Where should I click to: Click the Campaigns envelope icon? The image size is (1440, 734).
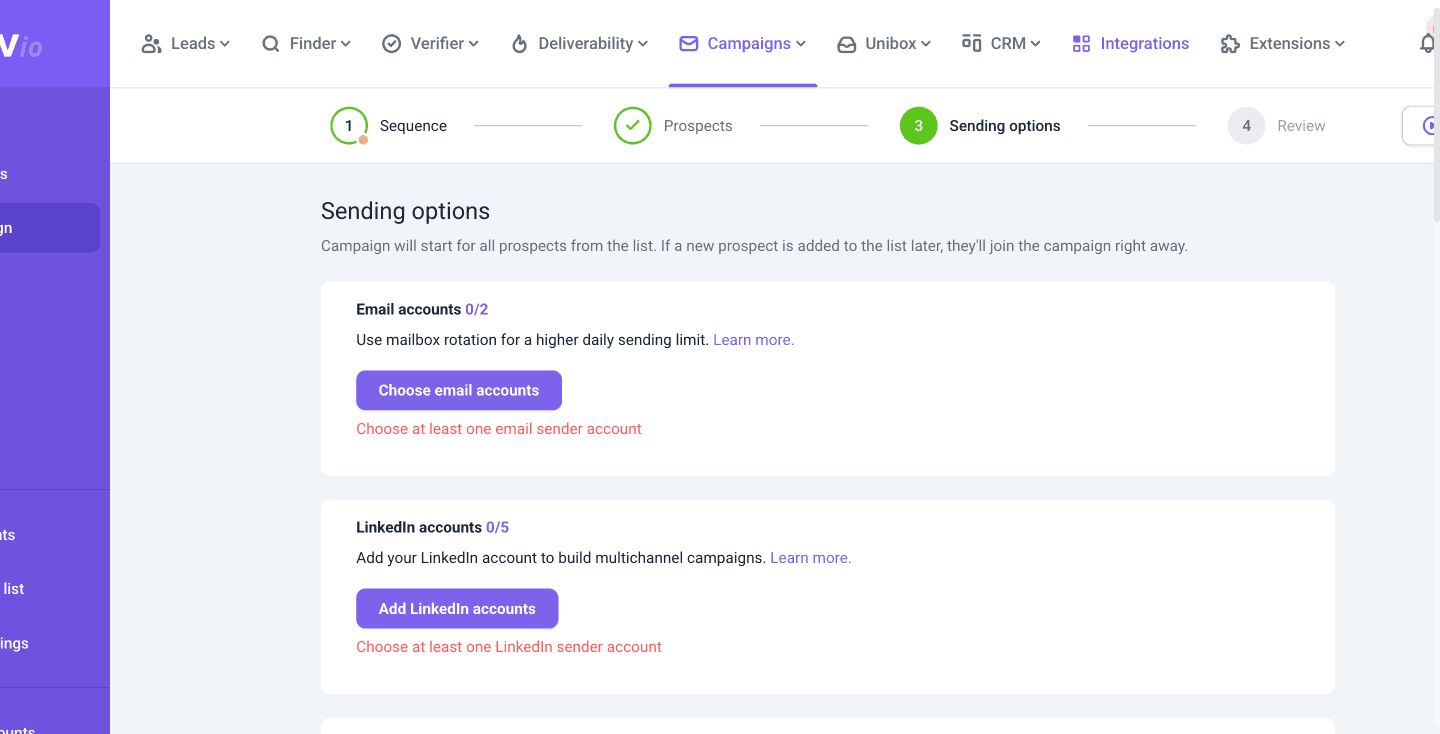pos(688,44)
